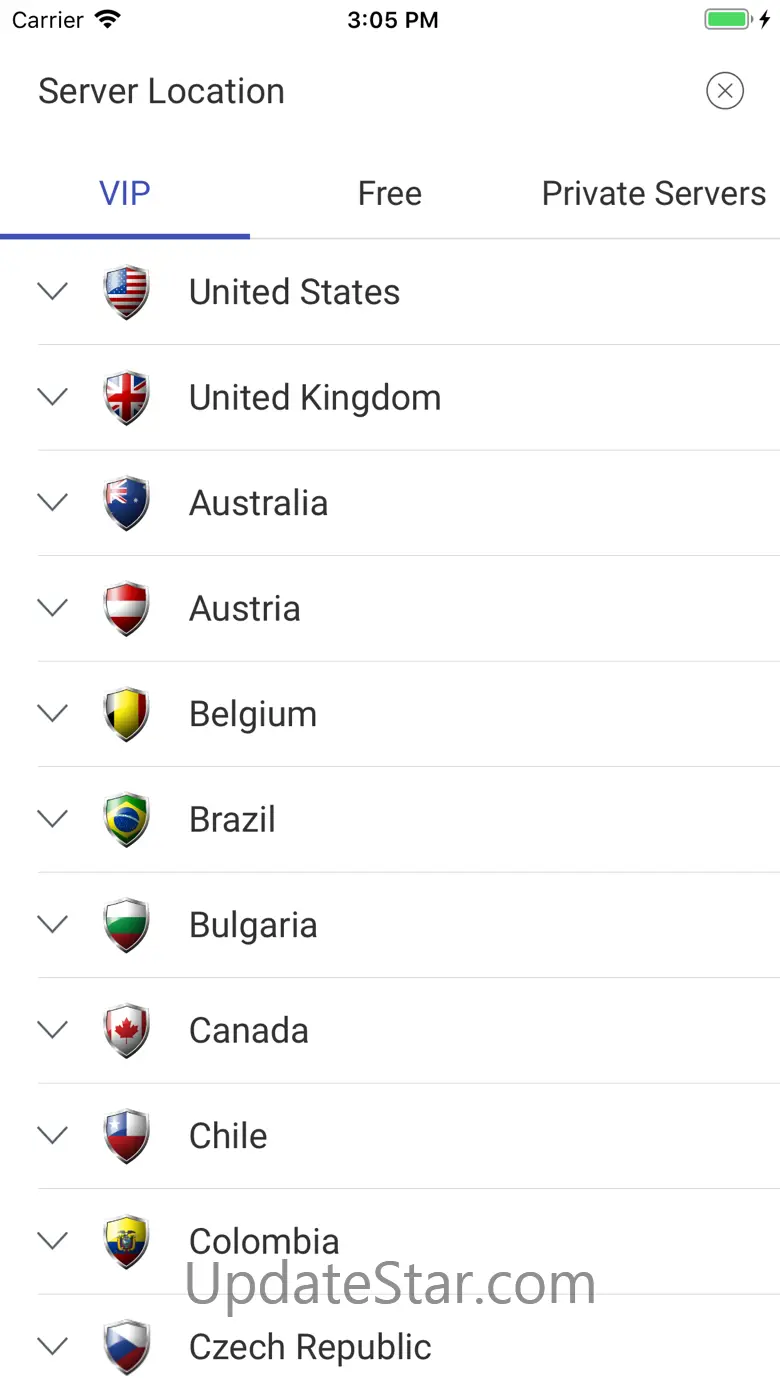The width and height of the screenshot is (780, 1387).
Task: Expand the United Kingdom chevron
Action: pyautogui.click(x=52, y=397)
